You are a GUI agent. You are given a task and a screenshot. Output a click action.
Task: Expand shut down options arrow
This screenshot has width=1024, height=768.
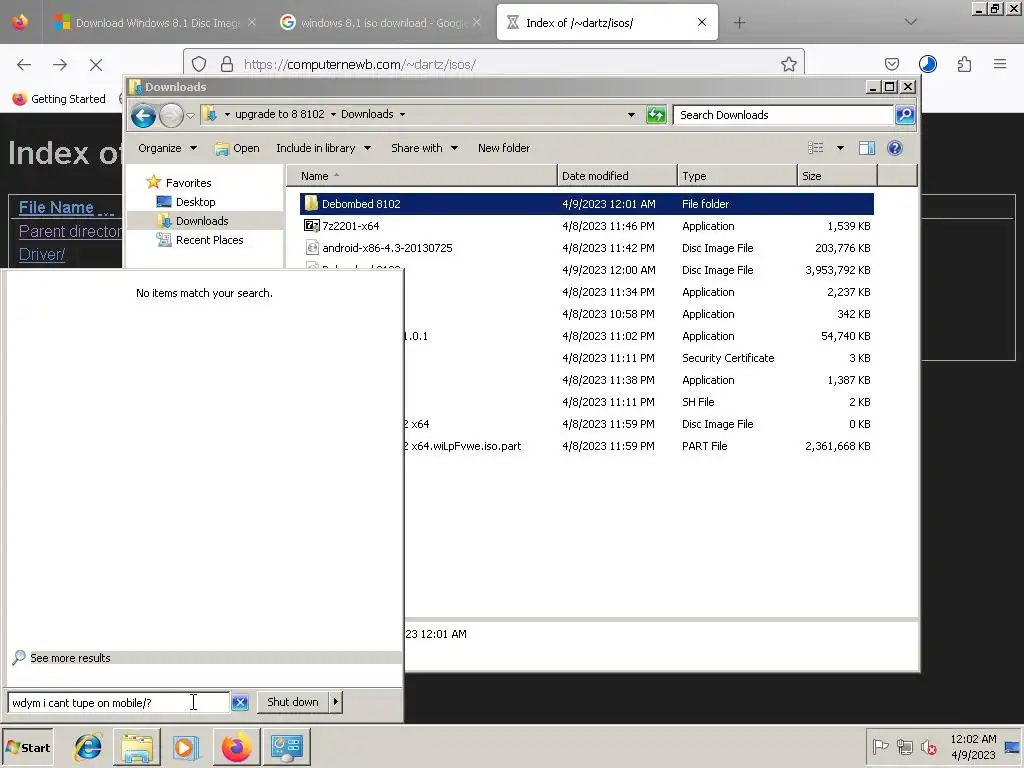[x=336, y=702]
